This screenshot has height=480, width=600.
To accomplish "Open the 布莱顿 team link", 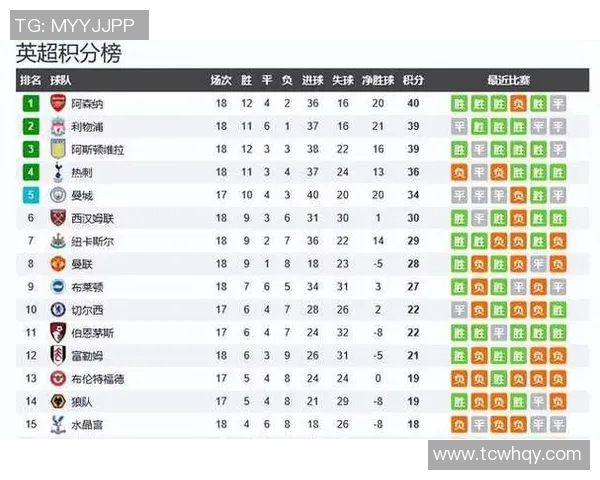I will point(86,287).
